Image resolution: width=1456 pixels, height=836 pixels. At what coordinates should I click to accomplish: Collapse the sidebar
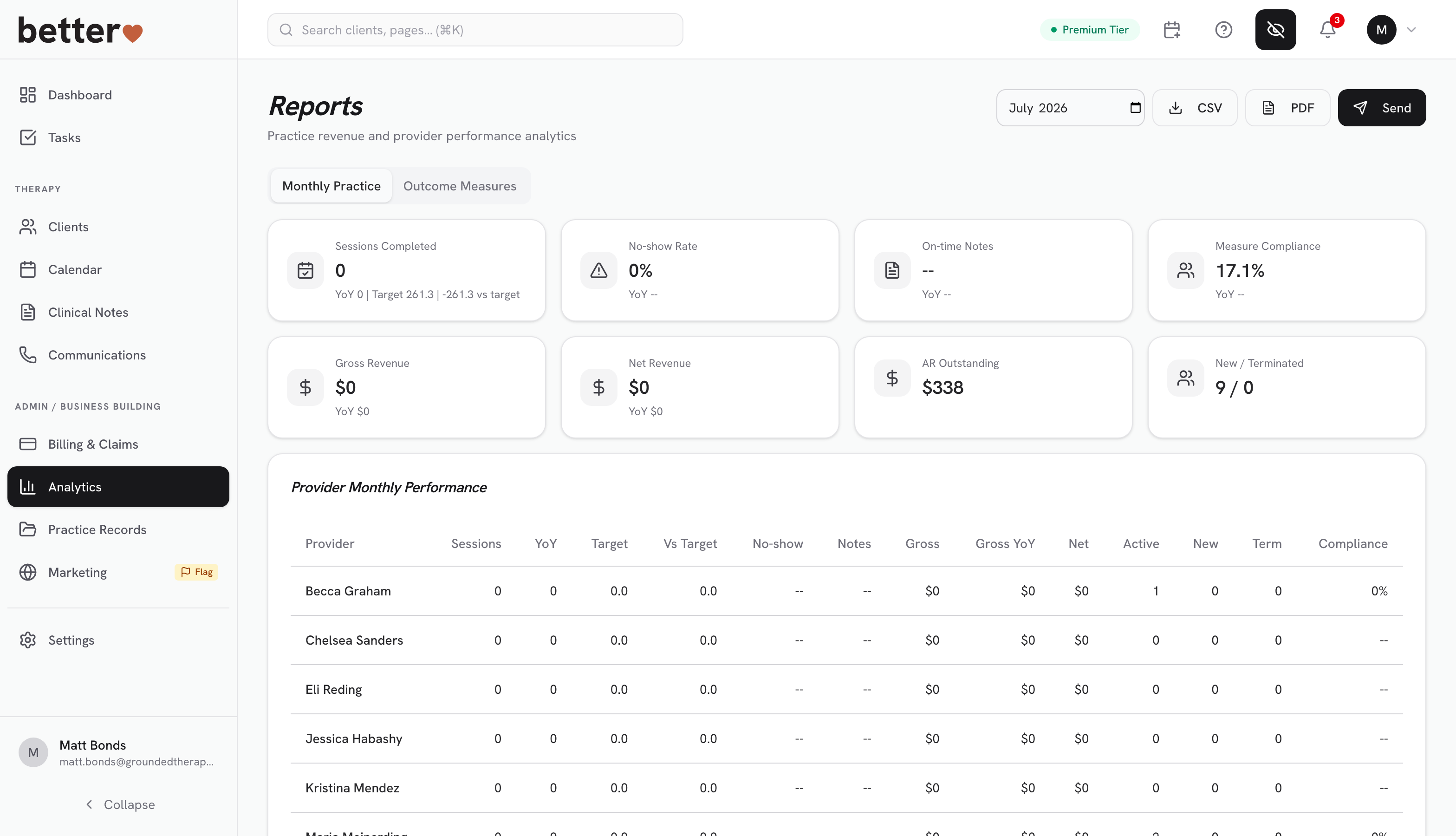pos(120,804)
